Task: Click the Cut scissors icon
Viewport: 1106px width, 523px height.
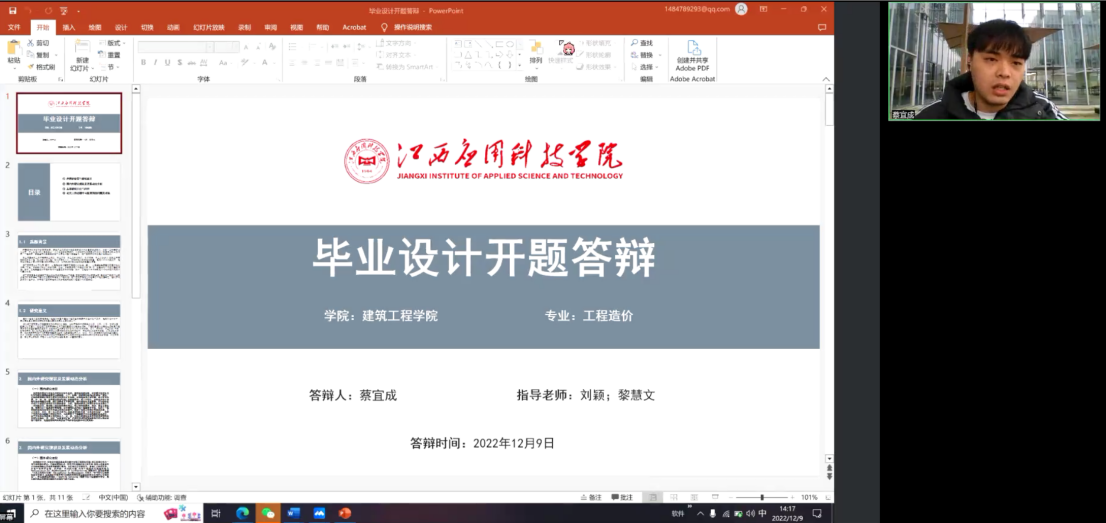Action: [29, 43]
